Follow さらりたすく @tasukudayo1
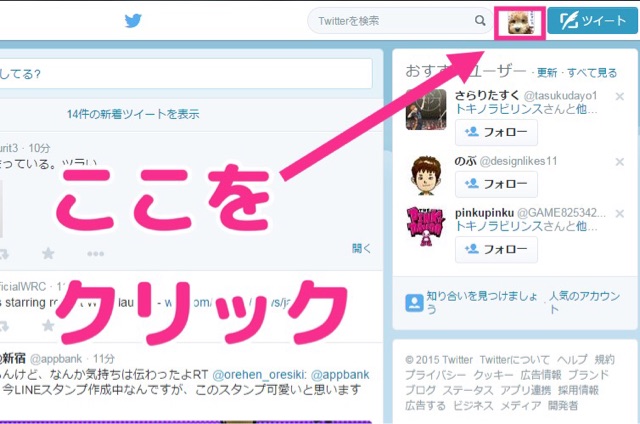The width and height of the screenshot is (640, 424). click(496, 133)
